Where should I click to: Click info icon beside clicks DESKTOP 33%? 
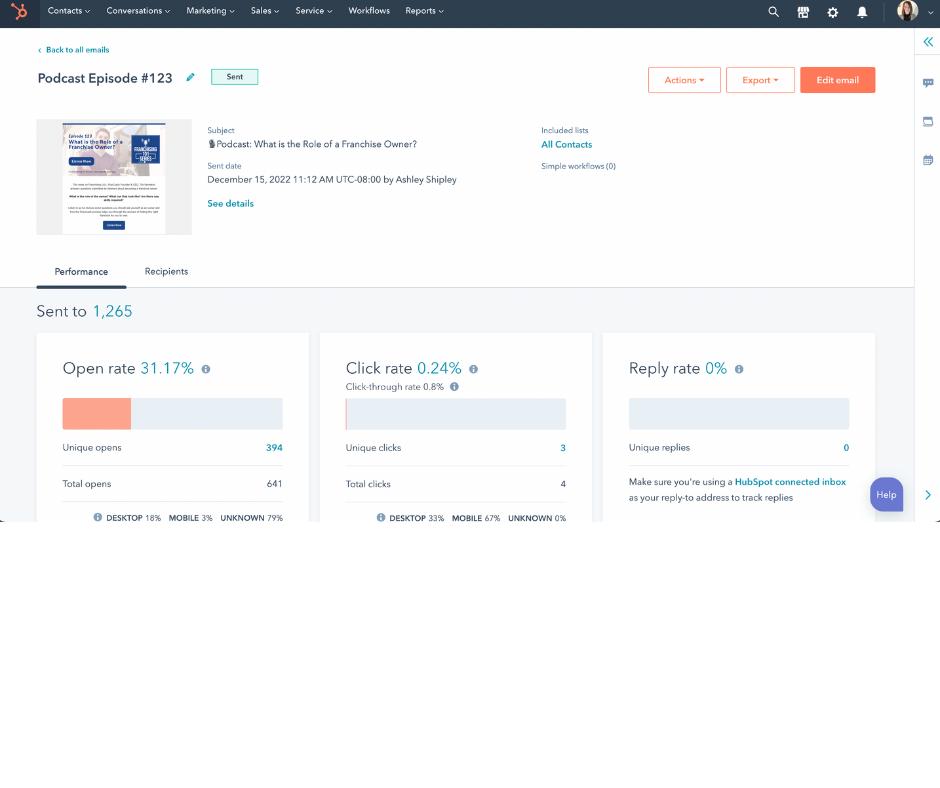click(x=381, y=517)
